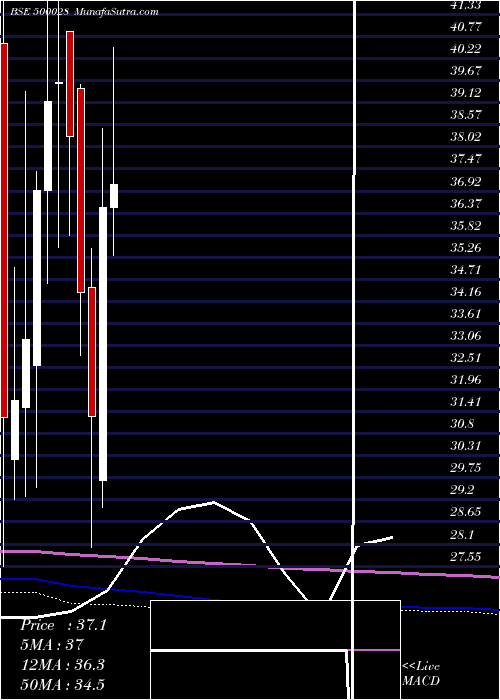Click the 34.16 price axis label
500x700 pixels.
[x=465, y=292]
